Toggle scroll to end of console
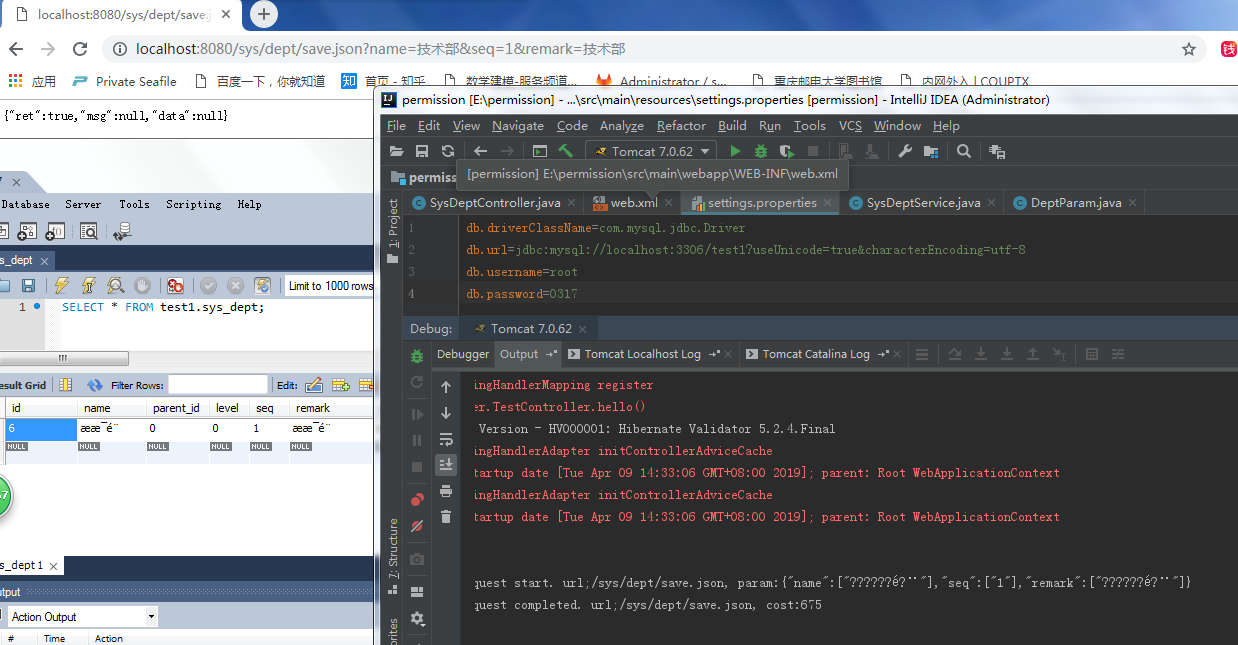The height and width of the screenshot is (645, 1238). [x=446, y=464]
